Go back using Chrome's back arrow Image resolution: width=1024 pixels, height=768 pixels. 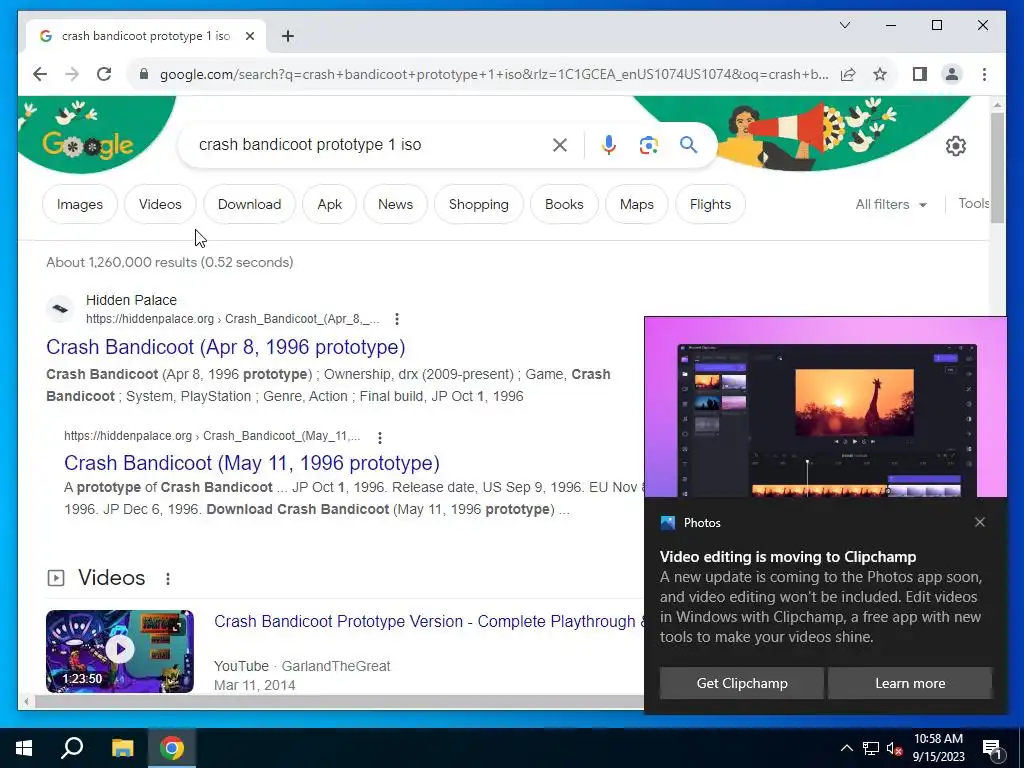click(40, 74)
